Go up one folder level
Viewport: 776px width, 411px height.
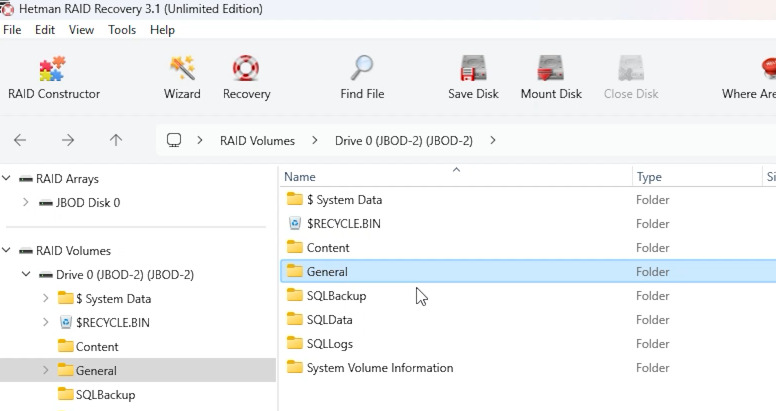point(116,140)
